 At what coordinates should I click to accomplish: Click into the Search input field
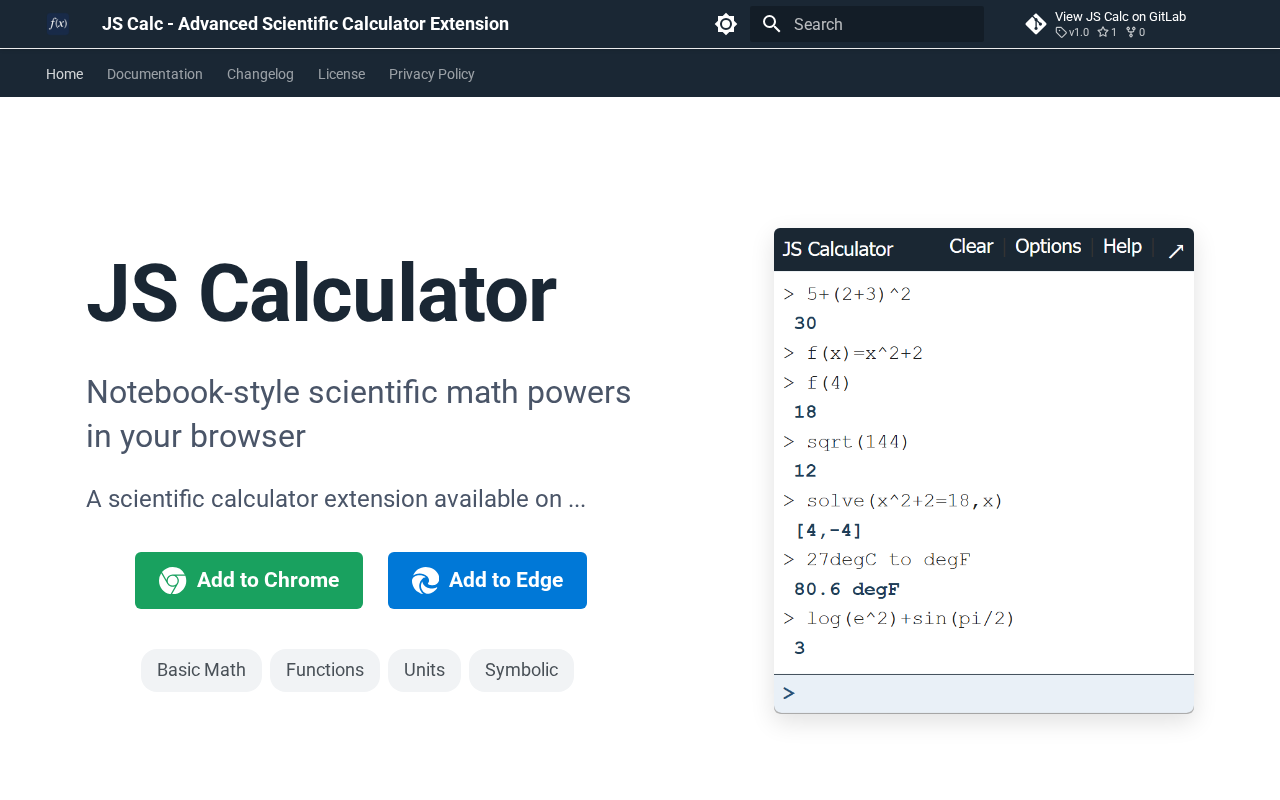coord(880,24)
